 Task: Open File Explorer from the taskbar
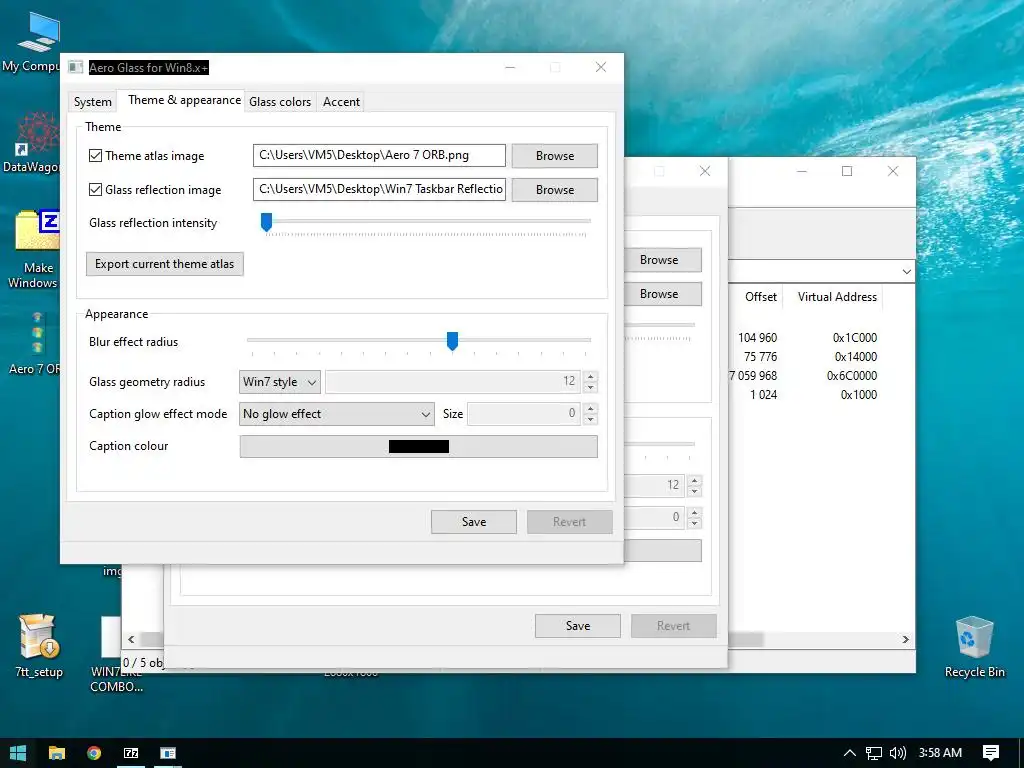(x=57, y=753)
